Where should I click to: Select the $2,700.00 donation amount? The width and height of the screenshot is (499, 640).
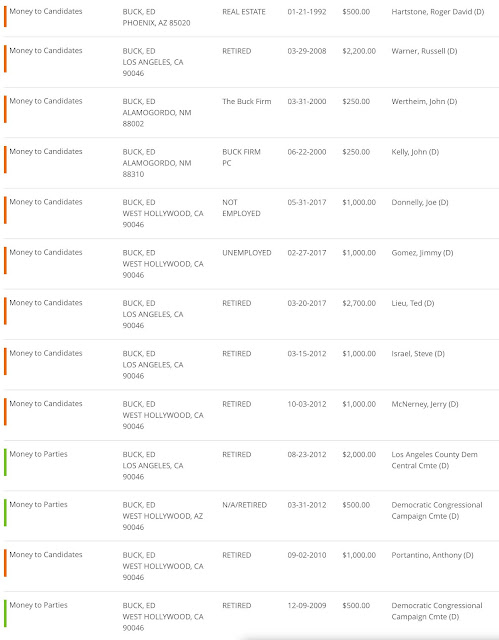click(x=359, y=303)
